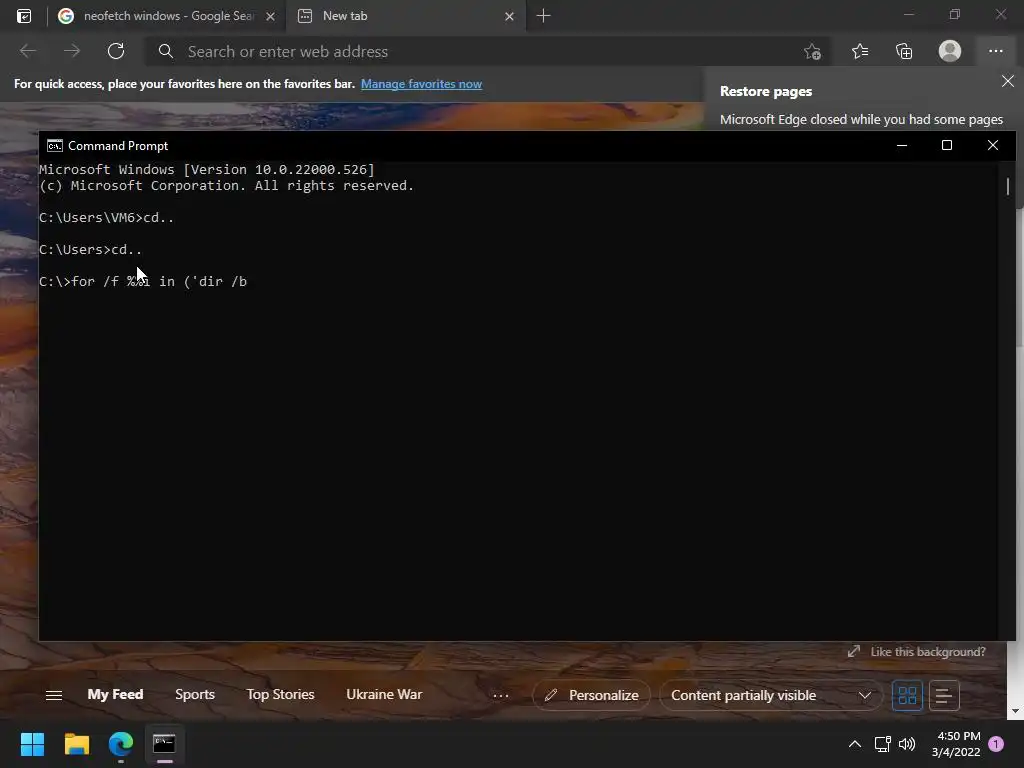Minimize the Command Prompt window
The width and height of the screenshot is (1024, 768).
(x=902, y=145)
